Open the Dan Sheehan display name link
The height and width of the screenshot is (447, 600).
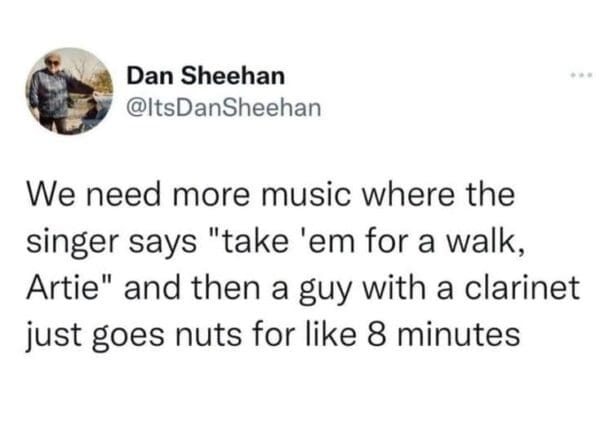206,76
